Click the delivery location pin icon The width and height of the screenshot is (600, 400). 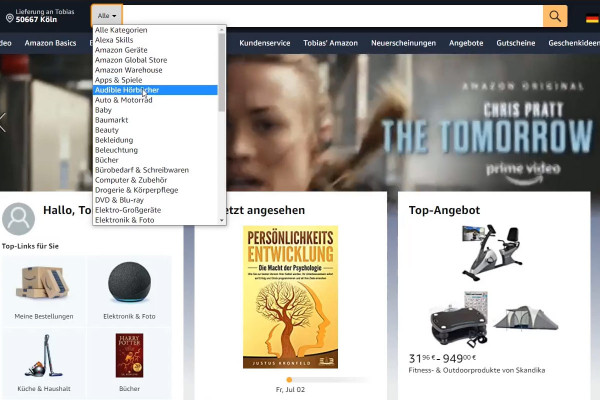(10, 18)
